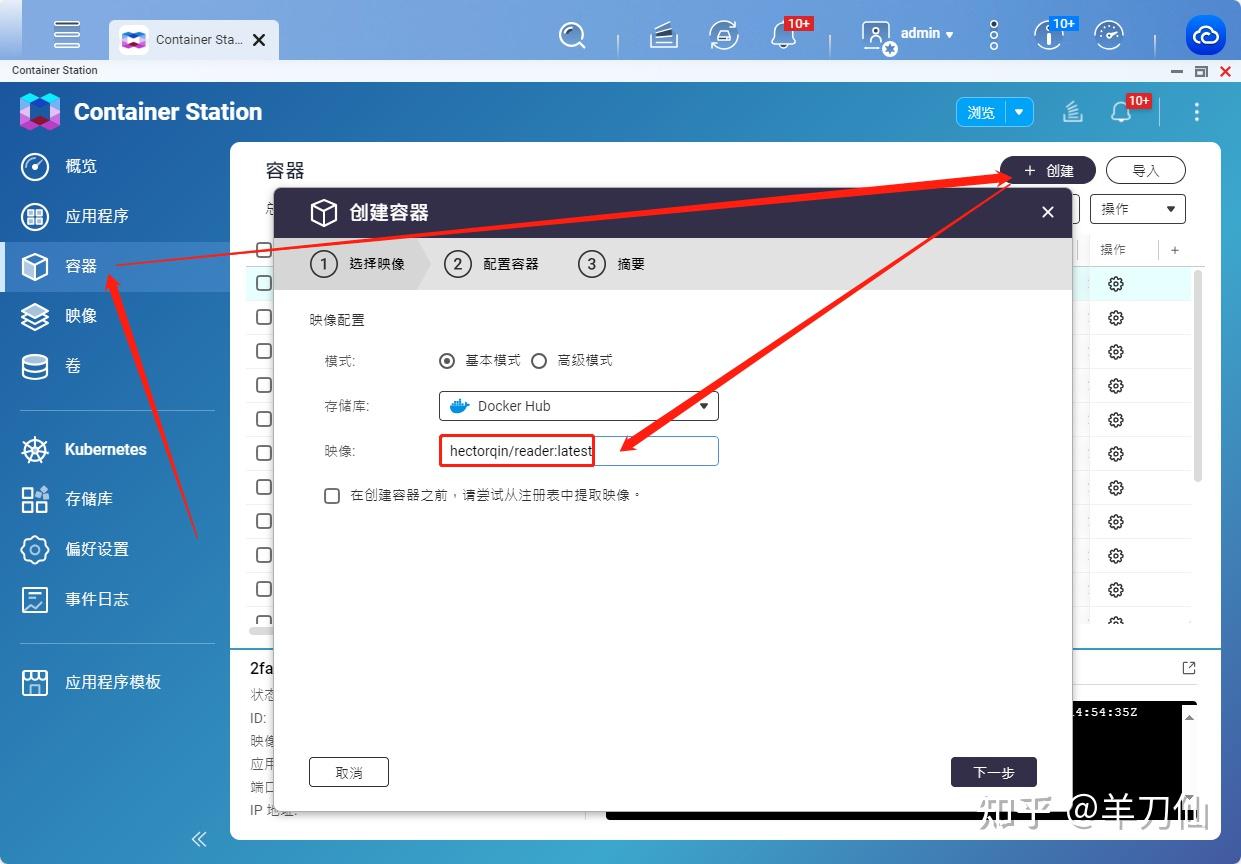Screen dimensions: 1241x864
Task: Click the 下一步 (Next) button
Action: pyautogui.click(x=993, y=771)
